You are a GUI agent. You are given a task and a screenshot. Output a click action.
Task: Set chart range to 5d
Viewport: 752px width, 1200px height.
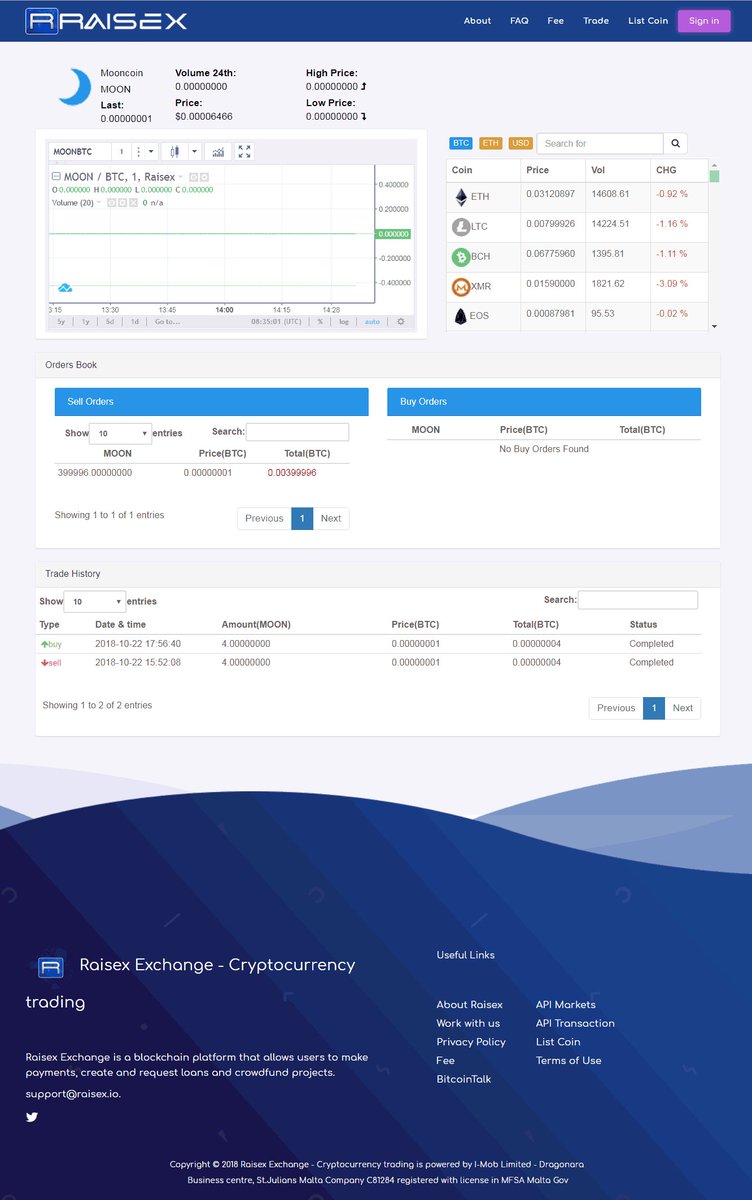110,321
